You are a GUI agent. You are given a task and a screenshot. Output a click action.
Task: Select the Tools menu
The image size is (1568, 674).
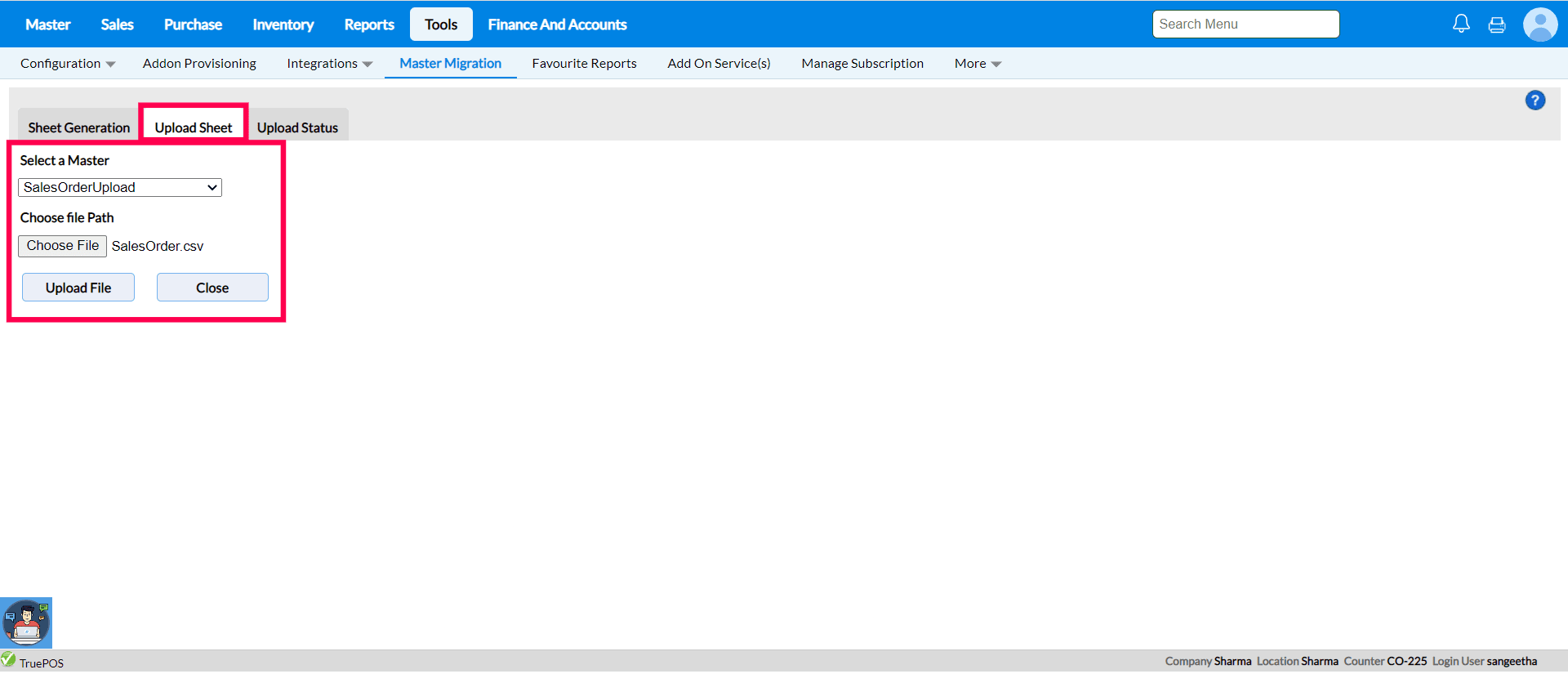pos(441,25)
